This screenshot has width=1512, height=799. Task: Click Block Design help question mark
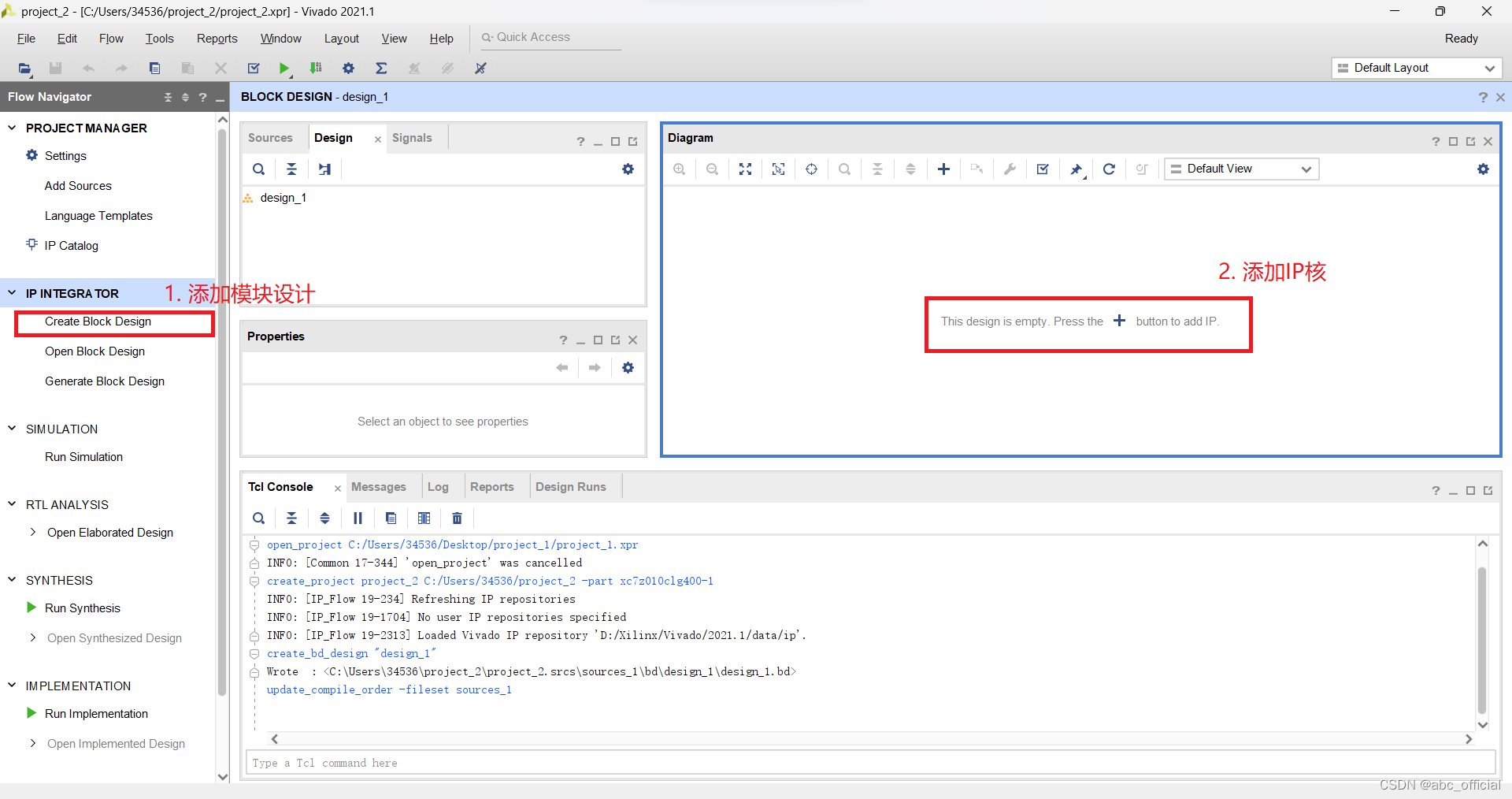(x=1483, y=97)
